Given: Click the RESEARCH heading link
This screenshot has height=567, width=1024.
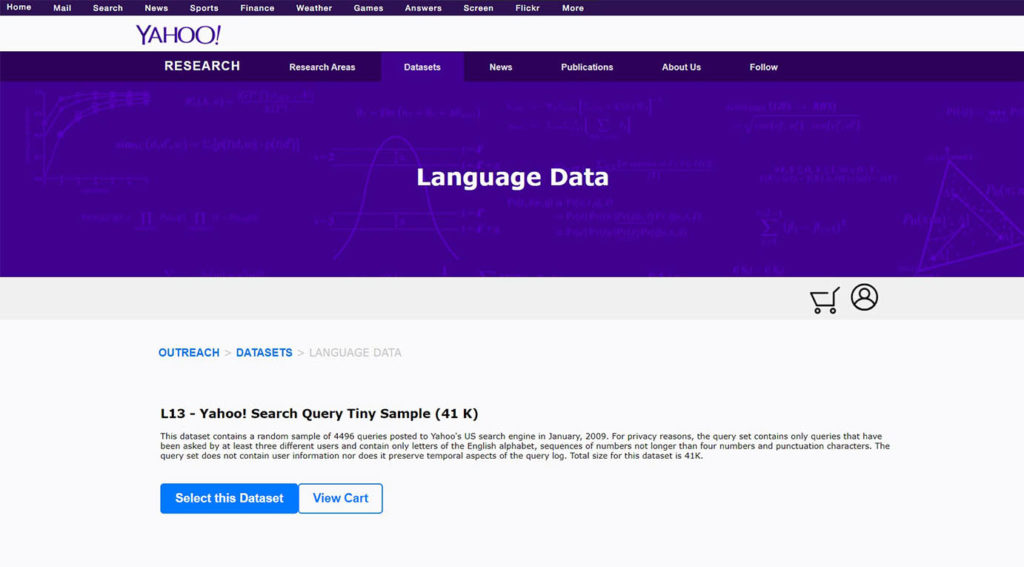Looking at the screenshot, I should coord(202,66).
